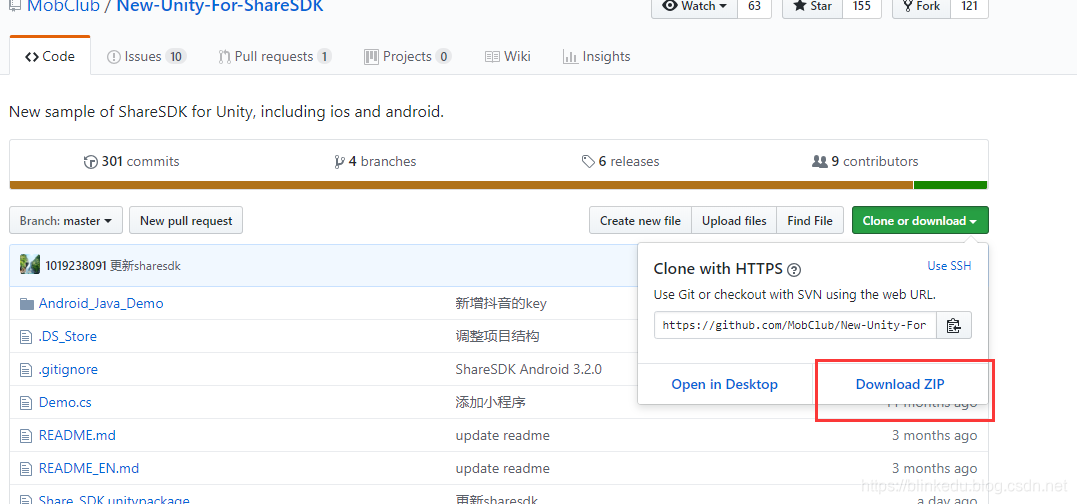This screenshot has height=504, width=1077.
Task: Open the README.md update readme commit
Action: [x=502, y=435]
